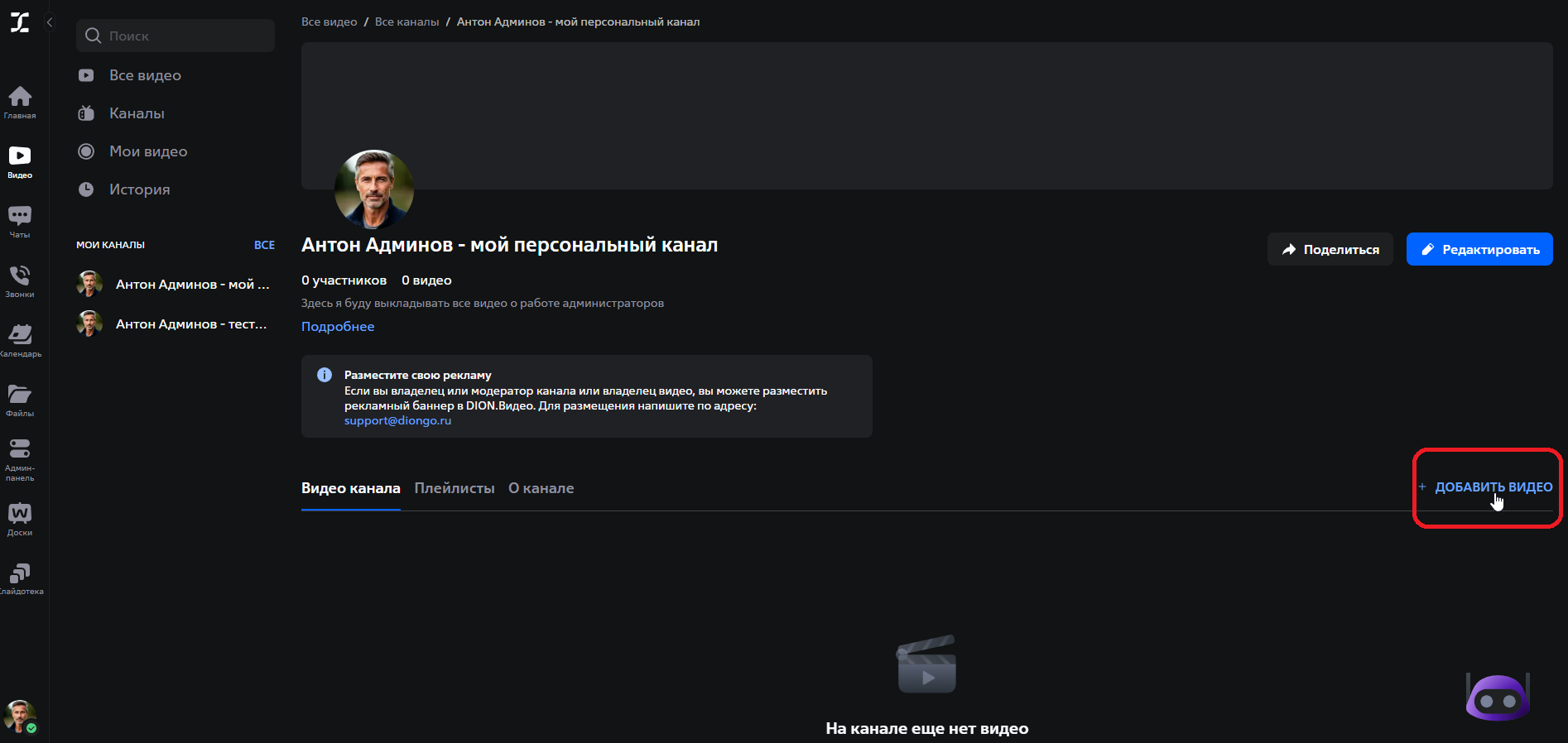Screen dimensions: 1568x743
Task: Switch to the Плейлисты tab
Action: point(455,488)
